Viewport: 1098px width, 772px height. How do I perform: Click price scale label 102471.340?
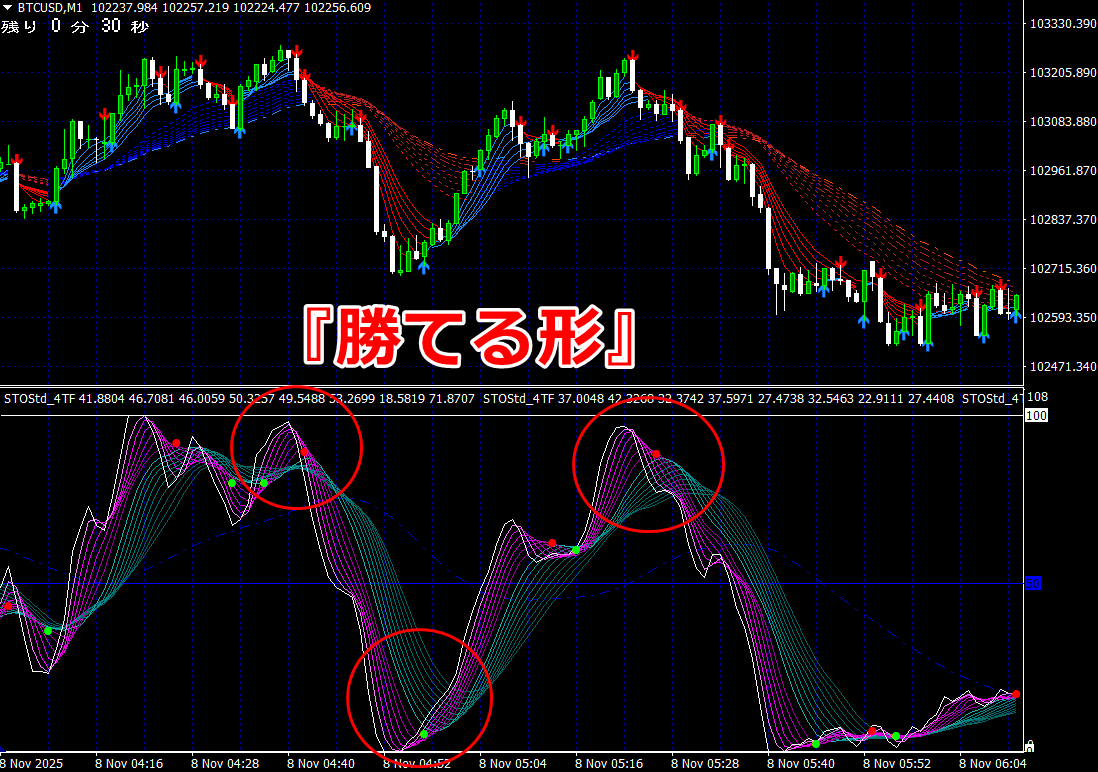1062,366
